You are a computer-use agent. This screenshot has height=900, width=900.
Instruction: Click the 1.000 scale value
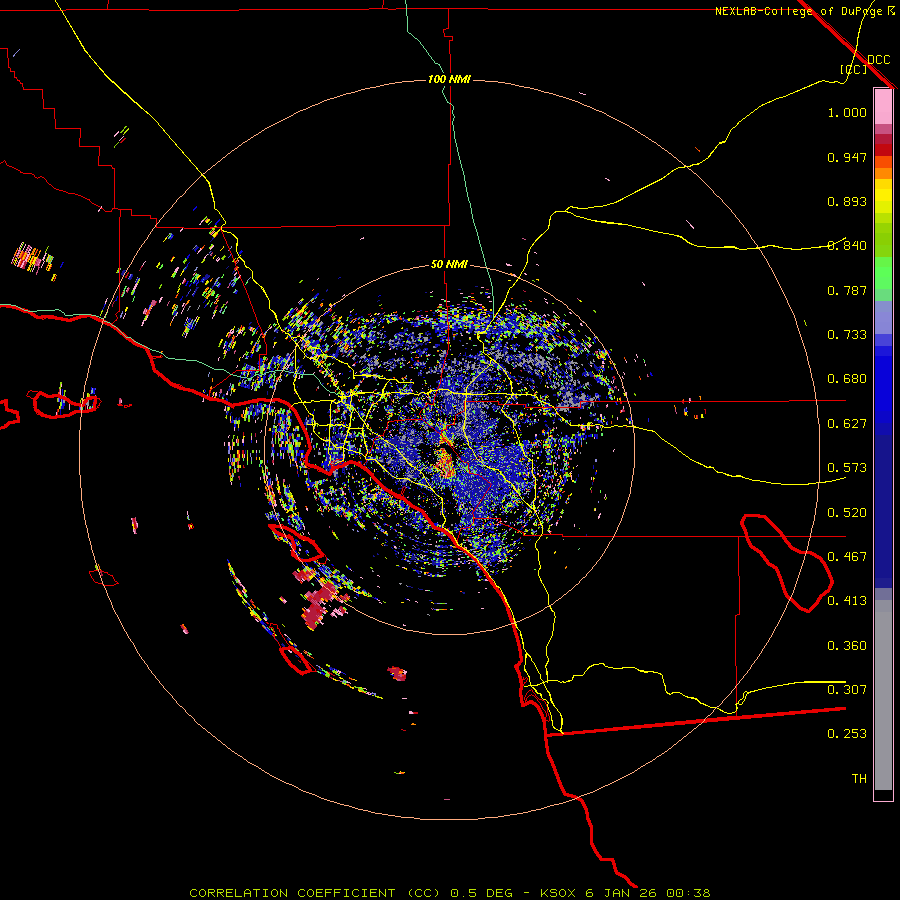(847, 112)
